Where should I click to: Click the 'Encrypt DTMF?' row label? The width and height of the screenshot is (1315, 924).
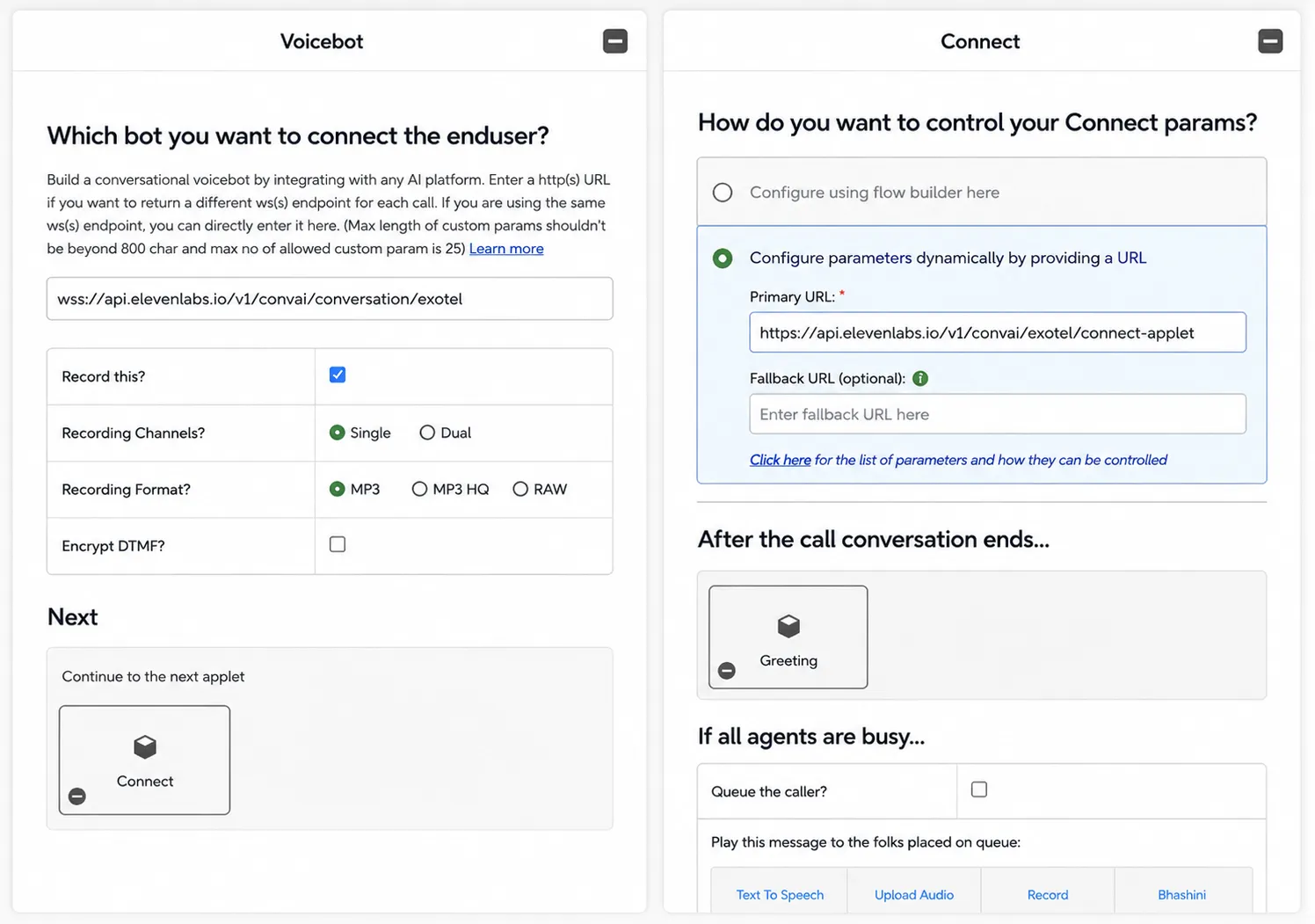(x=113, y=546)
